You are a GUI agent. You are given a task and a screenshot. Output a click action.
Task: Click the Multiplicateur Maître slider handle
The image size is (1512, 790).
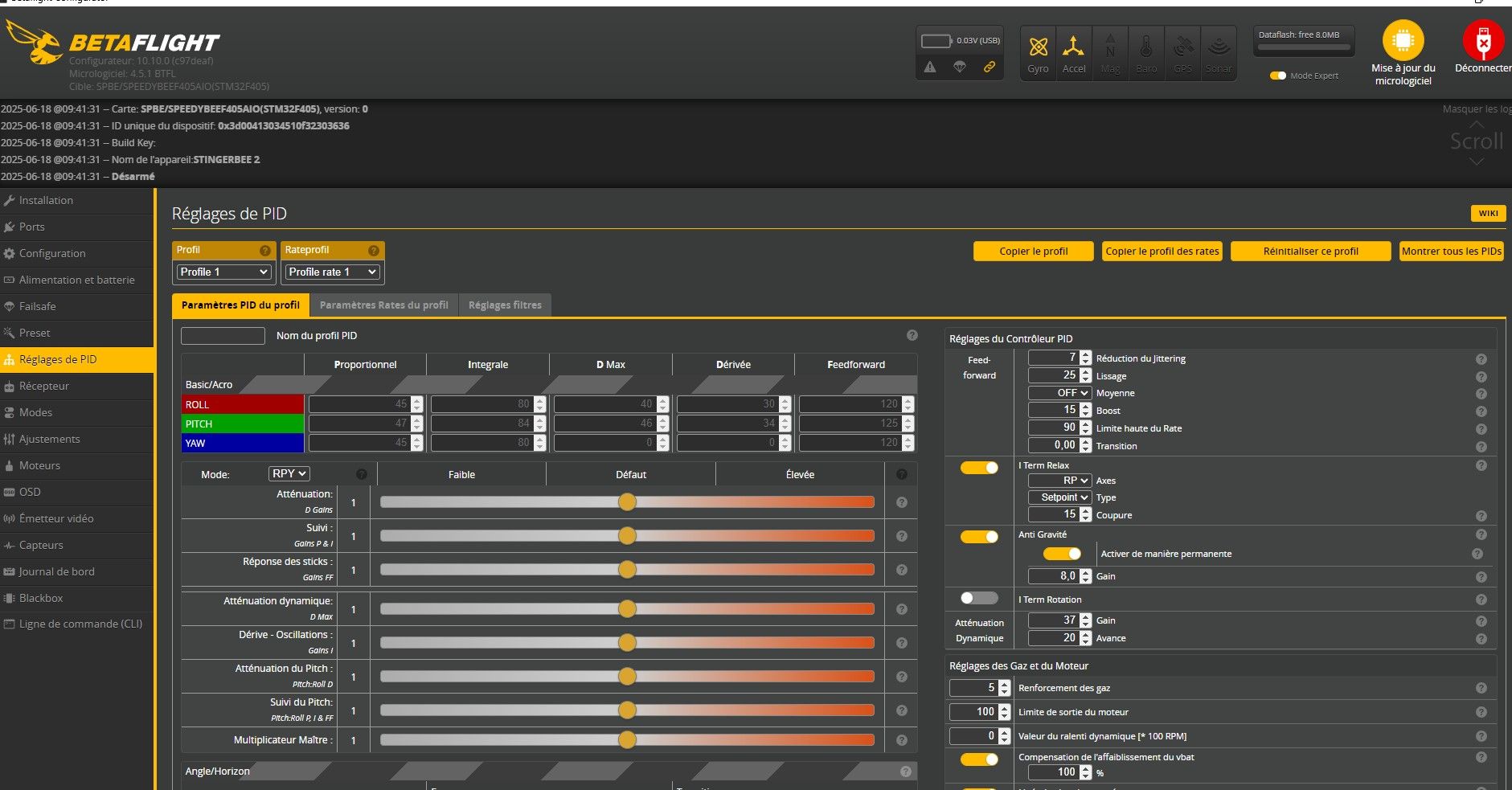coord(627,739)
